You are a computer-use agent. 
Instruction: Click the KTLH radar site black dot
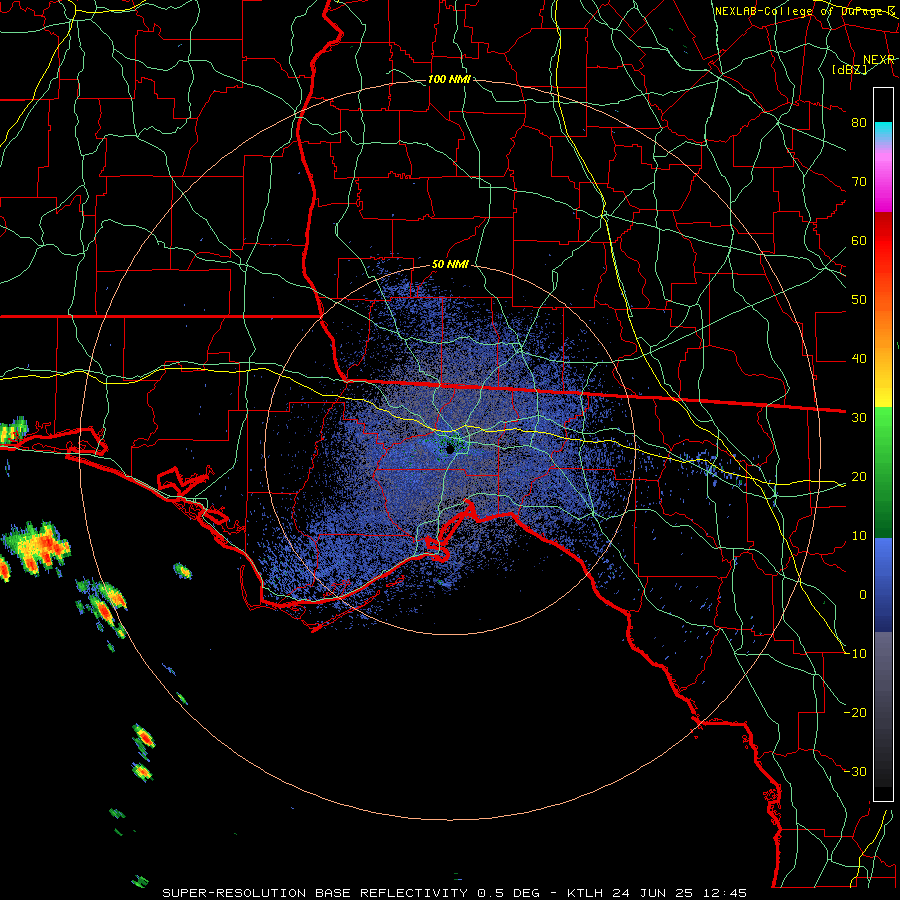[450, 449]
